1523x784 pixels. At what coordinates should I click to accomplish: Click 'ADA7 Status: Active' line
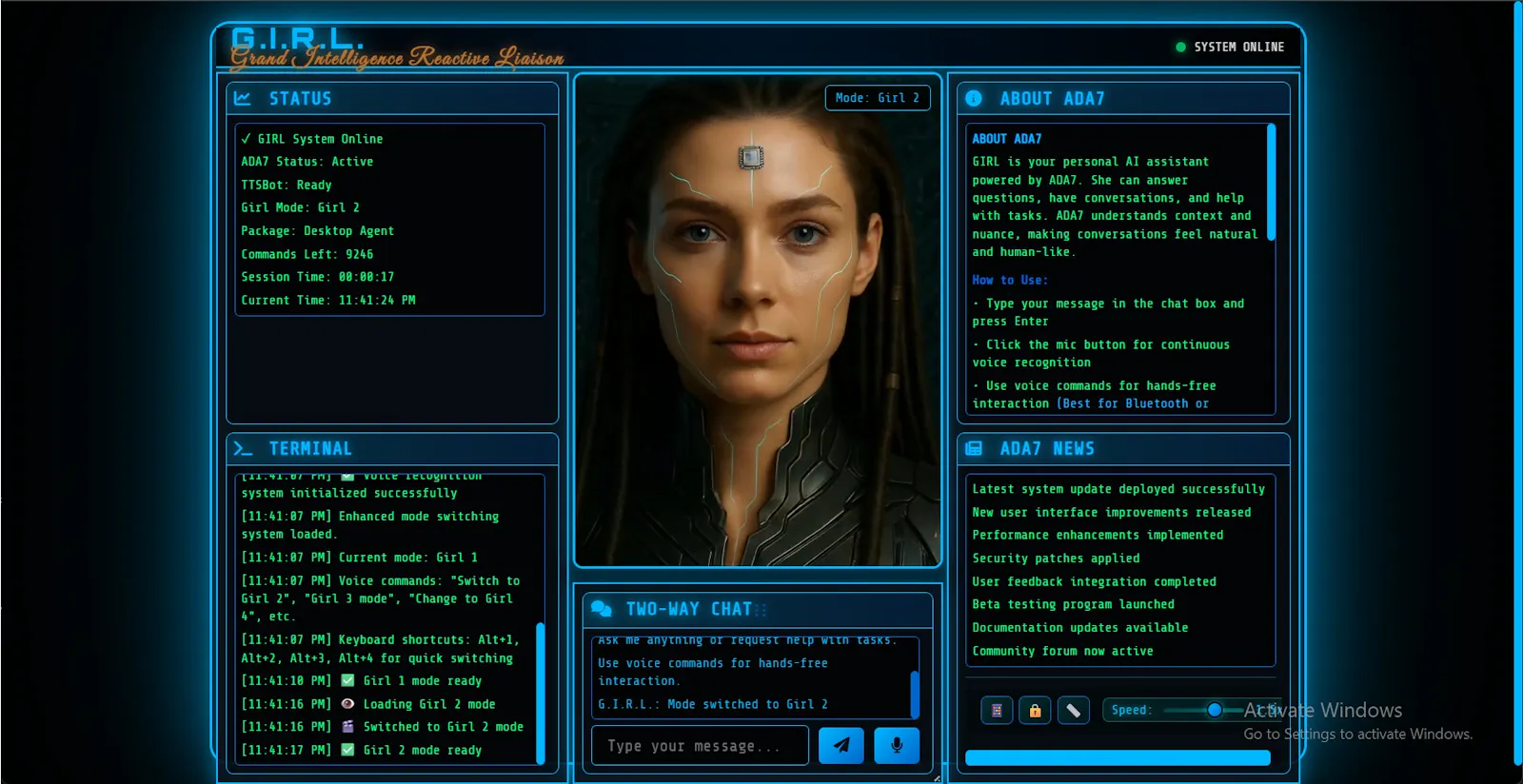[x=307, y=162]
